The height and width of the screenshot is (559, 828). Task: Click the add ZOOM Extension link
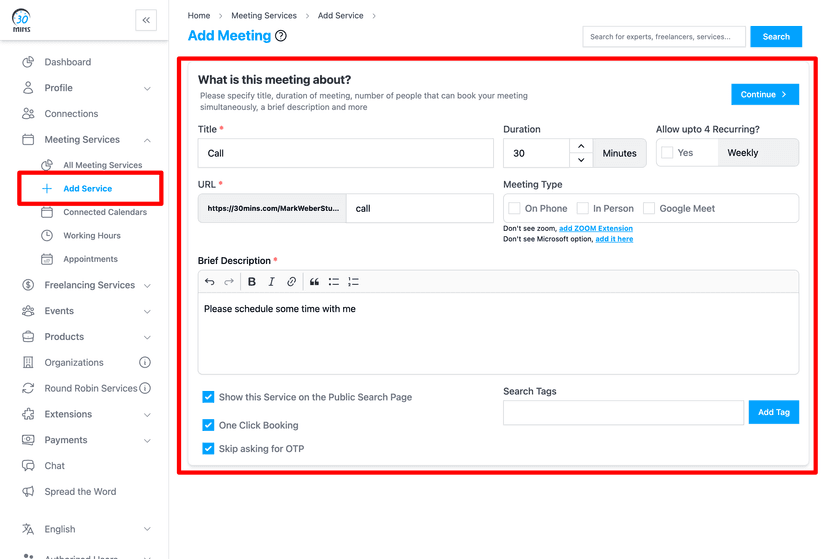coord(595,228)
